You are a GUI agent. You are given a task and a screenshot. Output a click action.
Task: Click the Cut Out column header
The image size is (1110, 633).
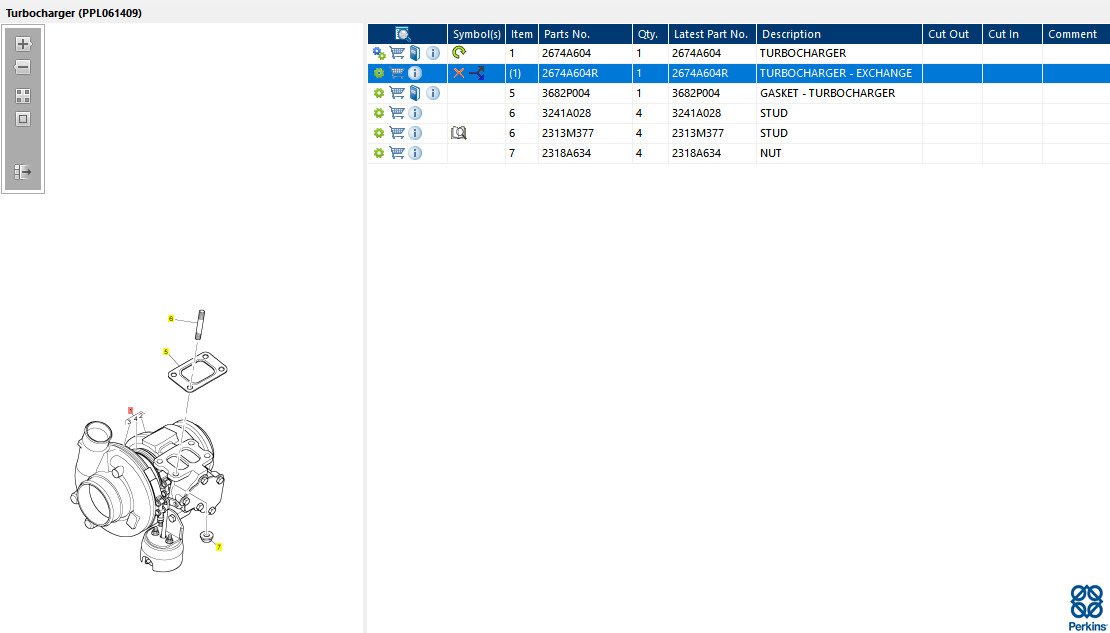[952, 34]
